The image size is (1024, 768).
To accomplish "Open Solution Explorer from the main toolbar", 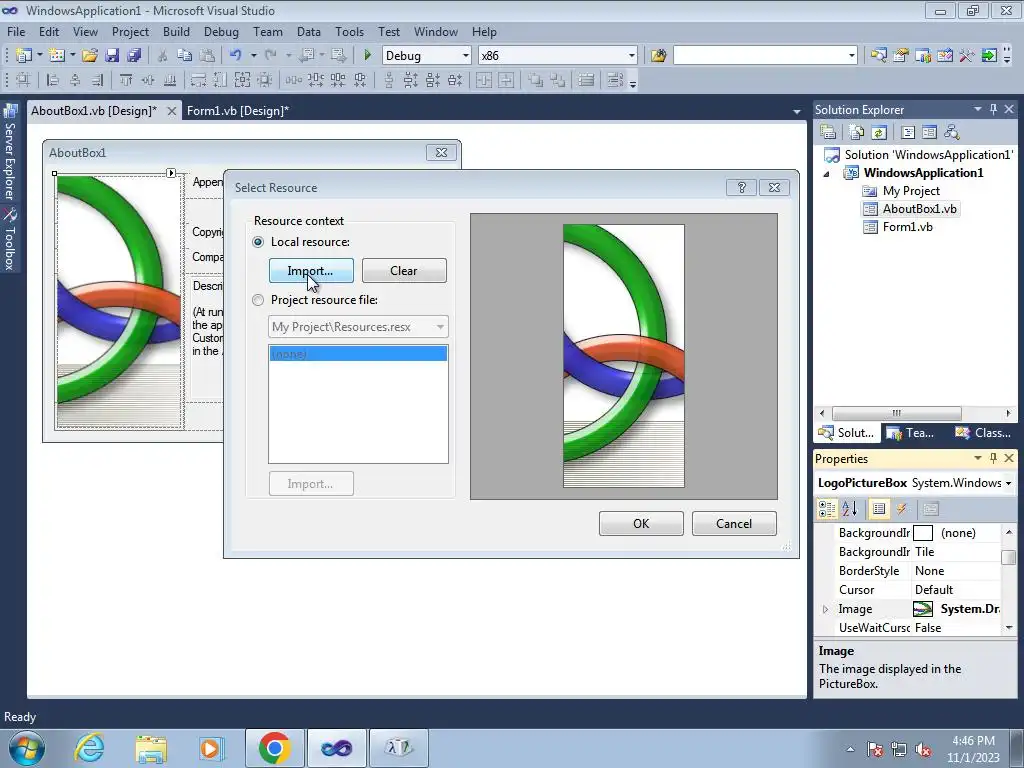I will (x=878, y=56).
